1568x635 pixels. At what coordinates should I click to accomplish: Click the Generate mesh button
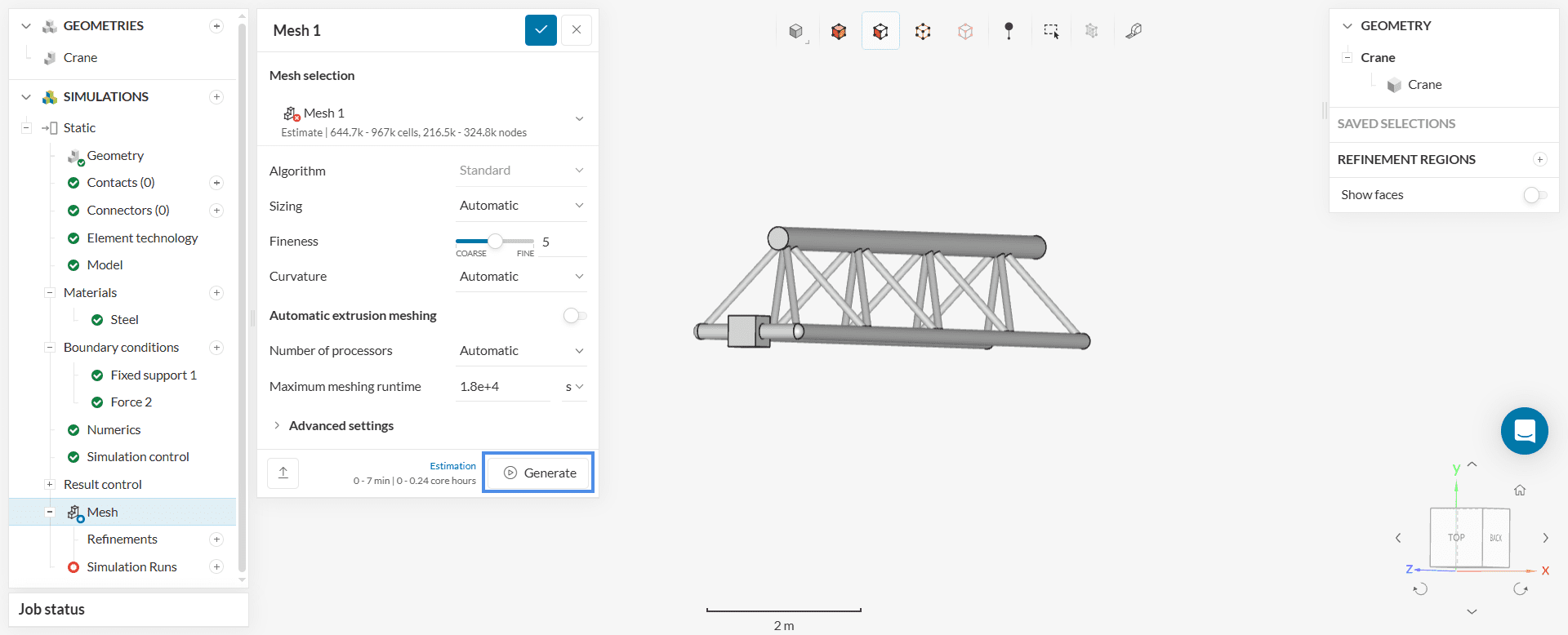(539, 473)
